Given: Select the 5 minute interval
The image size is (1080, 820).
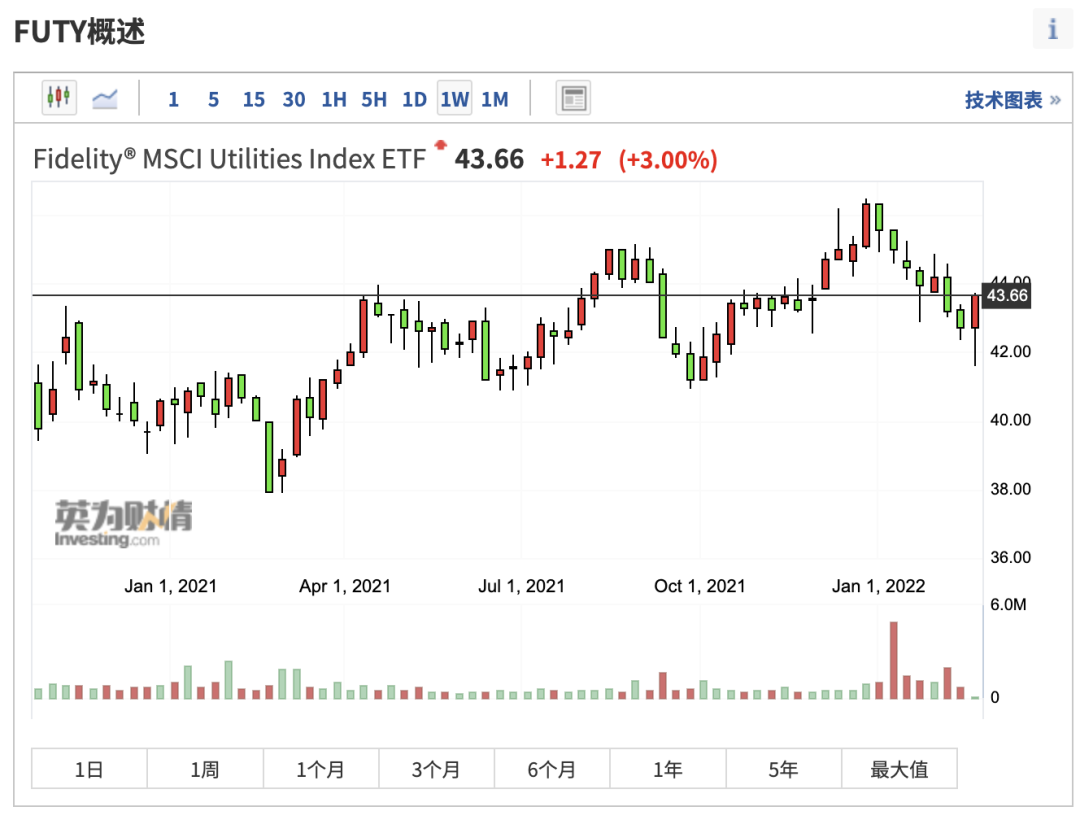Looking at the screenshot, I should click(214, 99).
